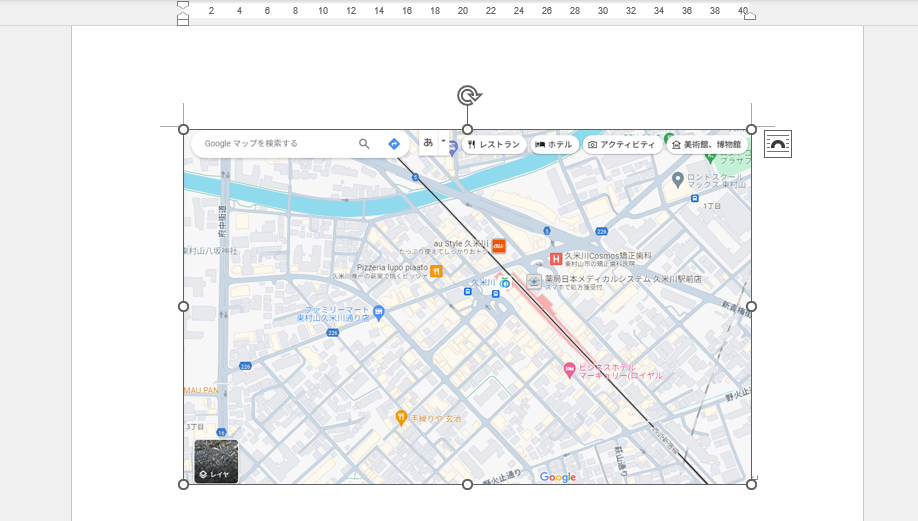
Task: Click the red H pin for 久米川Cosmos矯正歯科
Action: coord(556,259)
